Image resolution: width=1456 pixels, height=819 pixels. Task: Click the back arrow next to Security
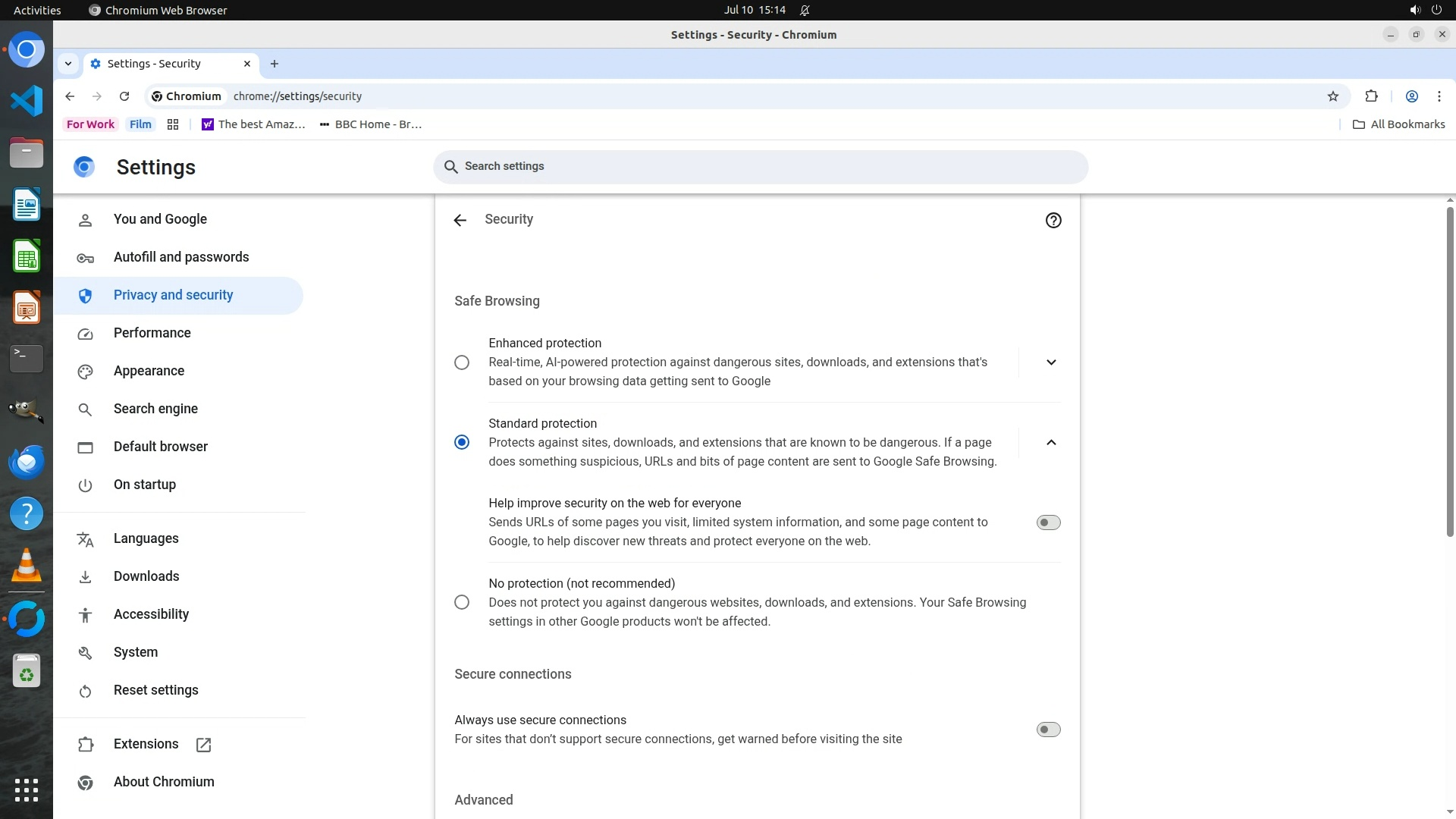coord(460,220)
